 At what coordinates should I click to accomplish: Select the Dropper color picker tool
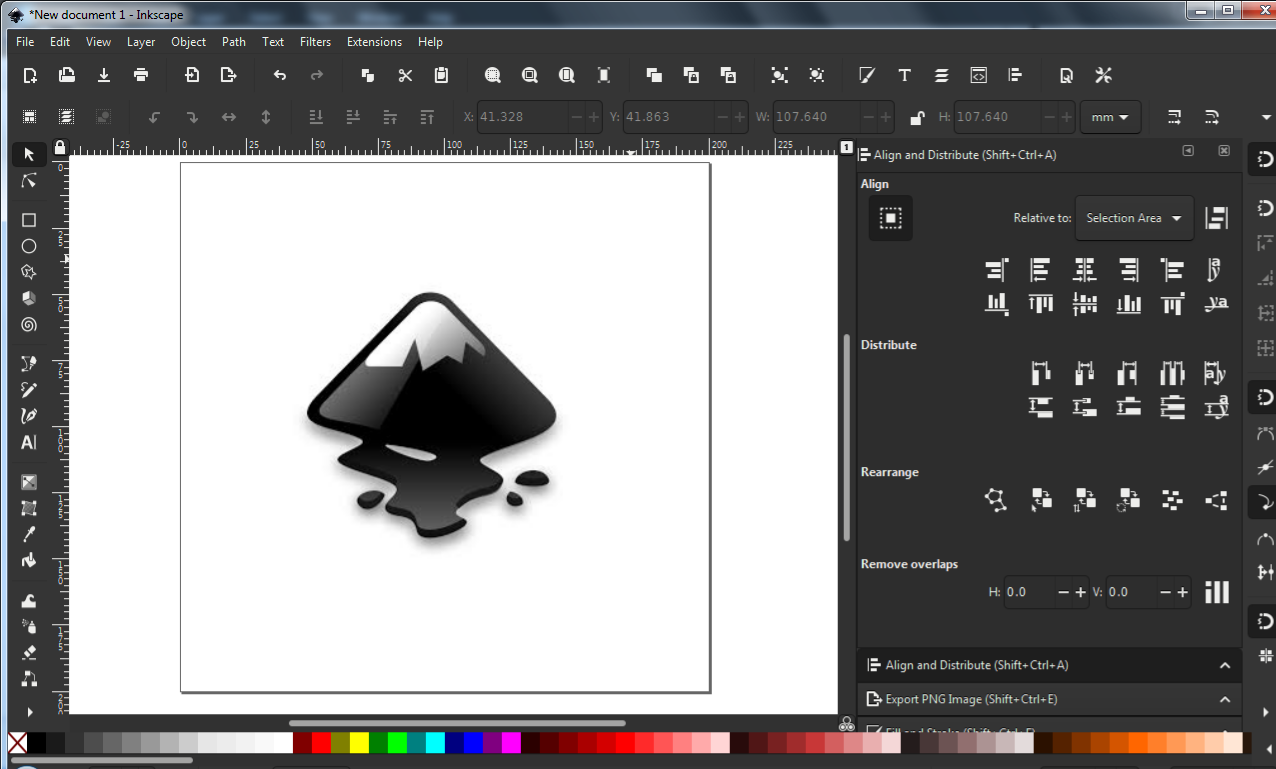click(x=29, y=534)
